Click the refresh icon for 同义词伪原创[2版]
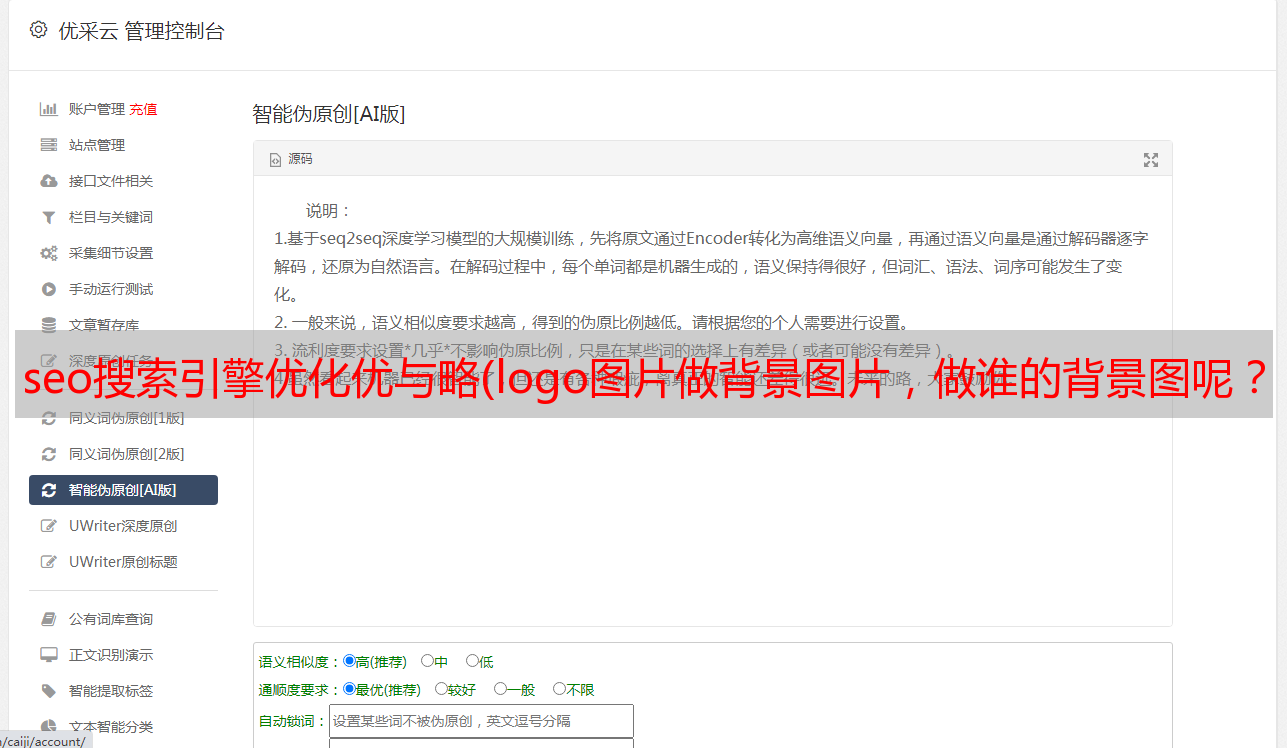The height and width of the screenshot is (748, 1287). (48, 454)
